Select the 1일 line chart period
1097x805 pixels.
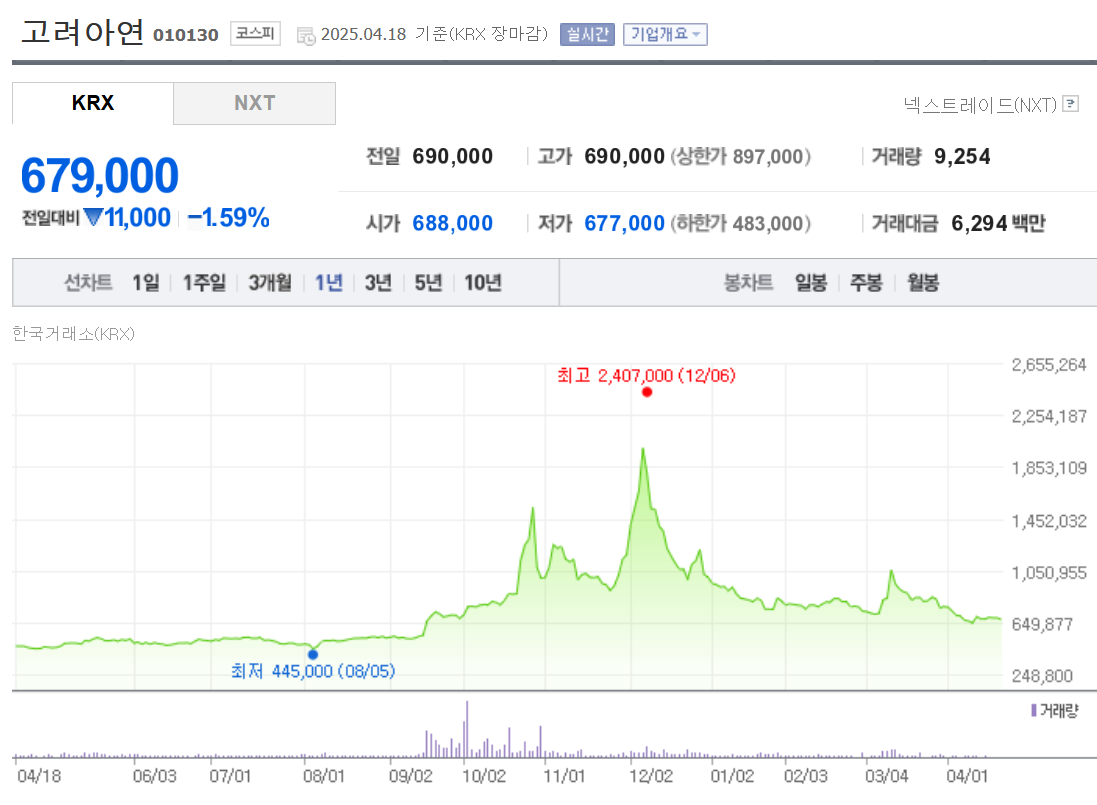(146, 283)
